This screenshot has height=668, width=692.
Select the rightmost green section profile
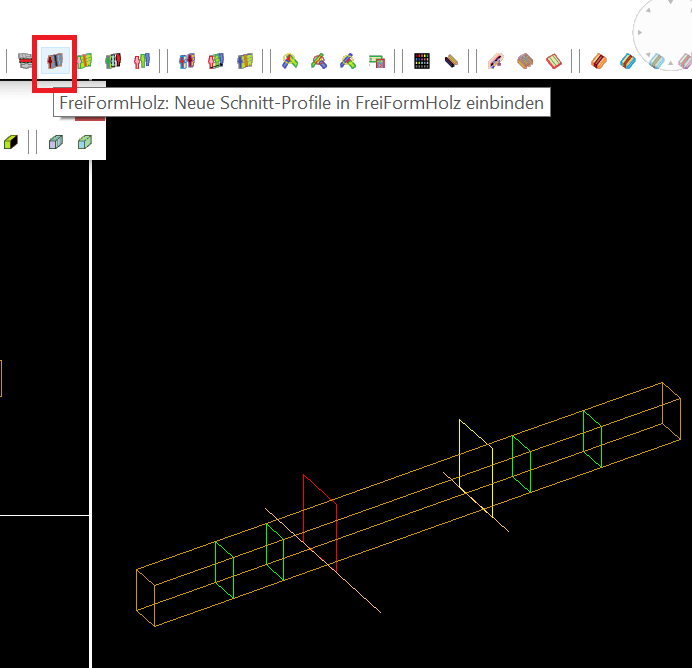592,439
